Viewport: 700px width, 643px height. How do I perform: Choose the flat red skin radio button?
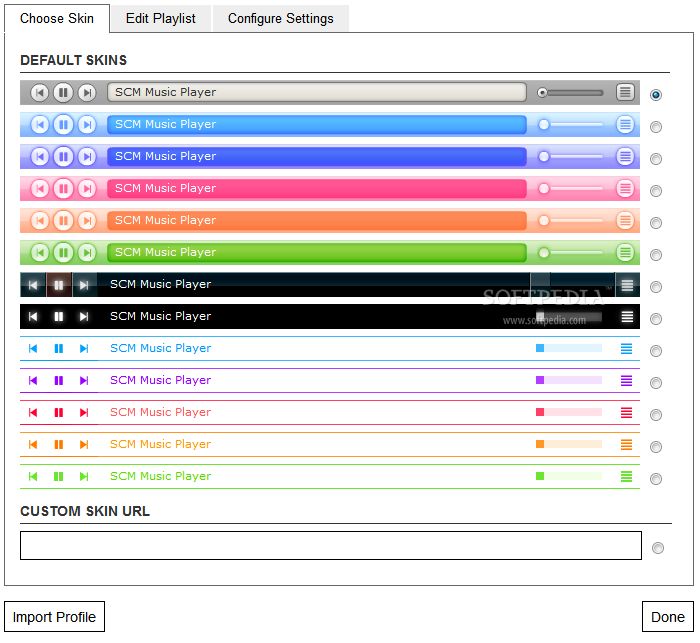tap(656, 415)
